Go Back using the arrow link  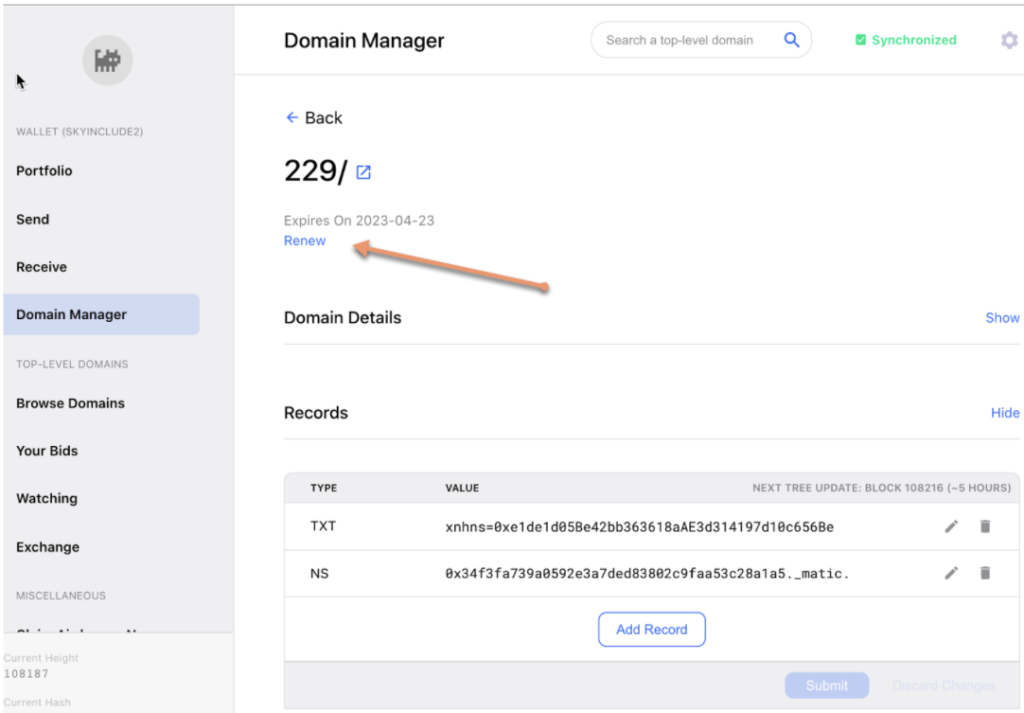pyautogui.click(x=314, y=117)
